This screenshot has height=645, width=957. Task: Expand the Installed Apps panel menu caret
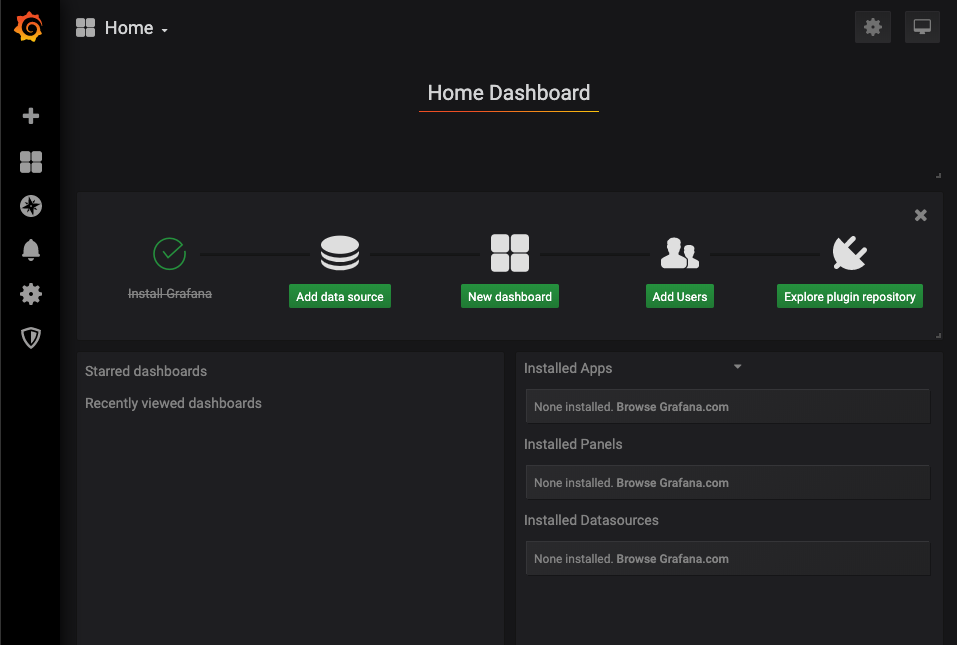coord(737,367)
